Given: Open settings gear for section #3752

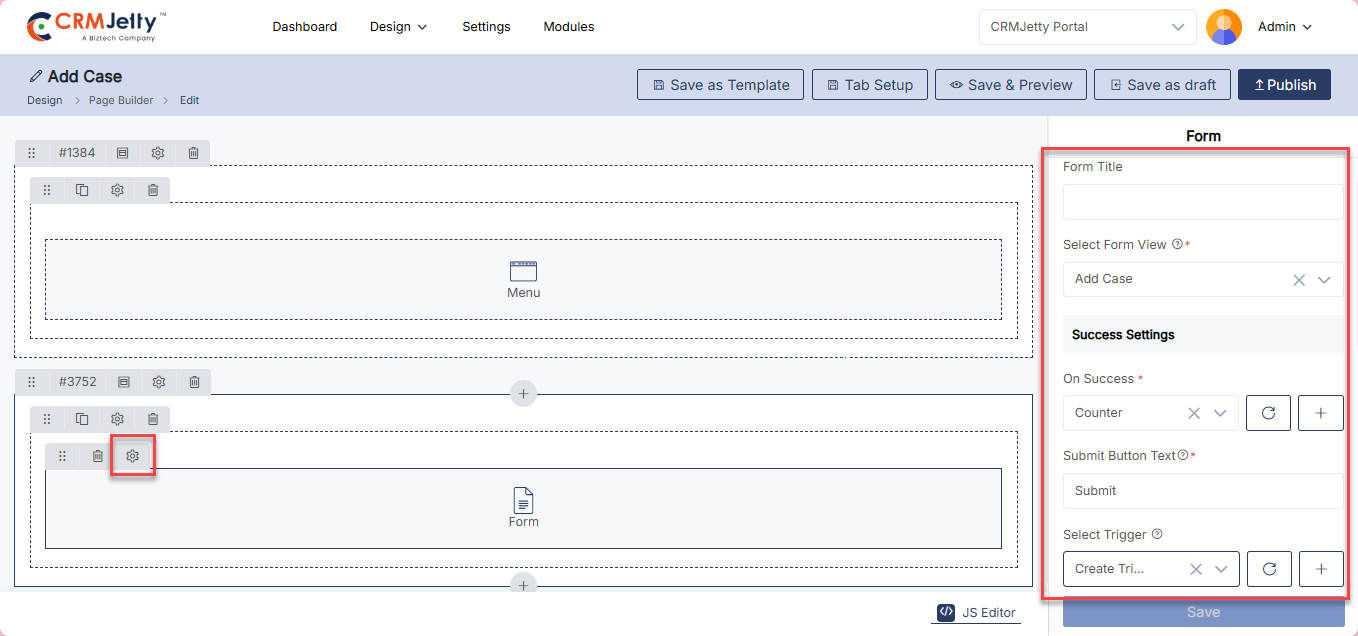Looking at the screenshot, I should click(x=158, y=382).
